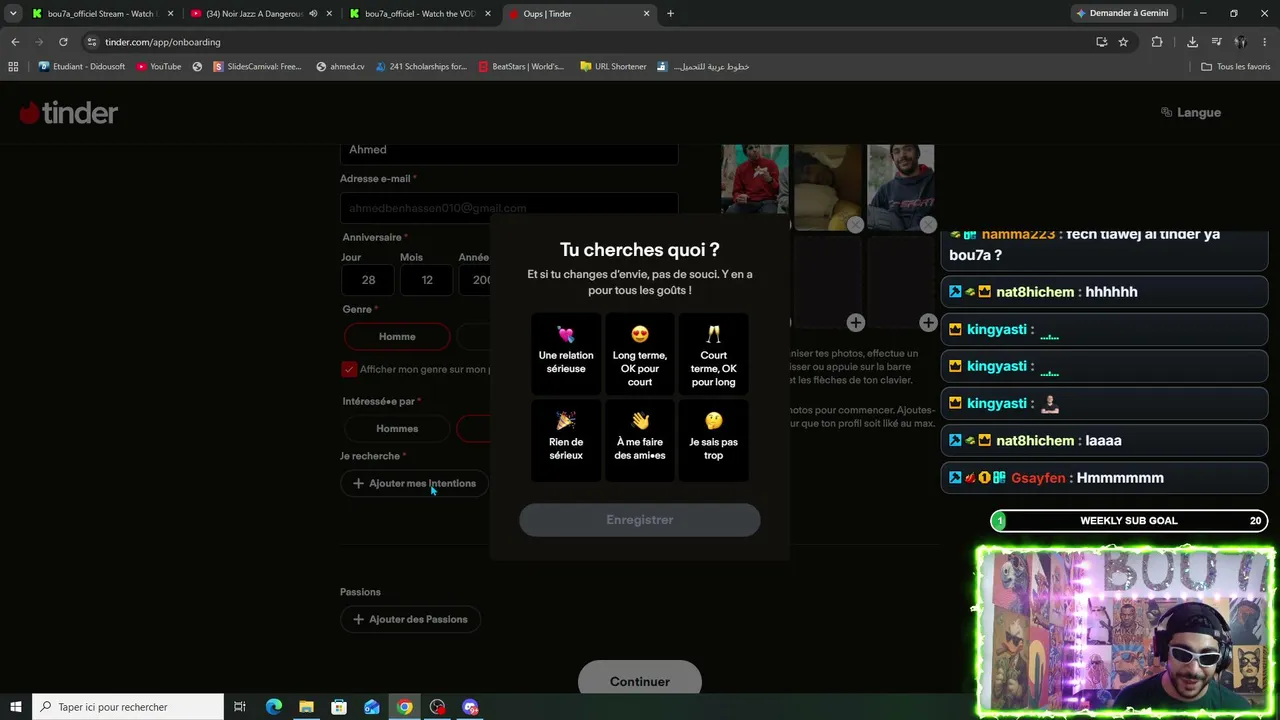Click the Continuer button

pyautogui.click(x=640, y=681)
